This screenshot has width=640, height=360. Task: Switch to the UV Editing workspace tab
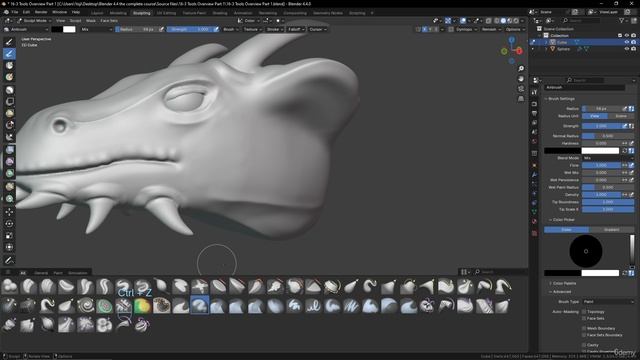166,13
